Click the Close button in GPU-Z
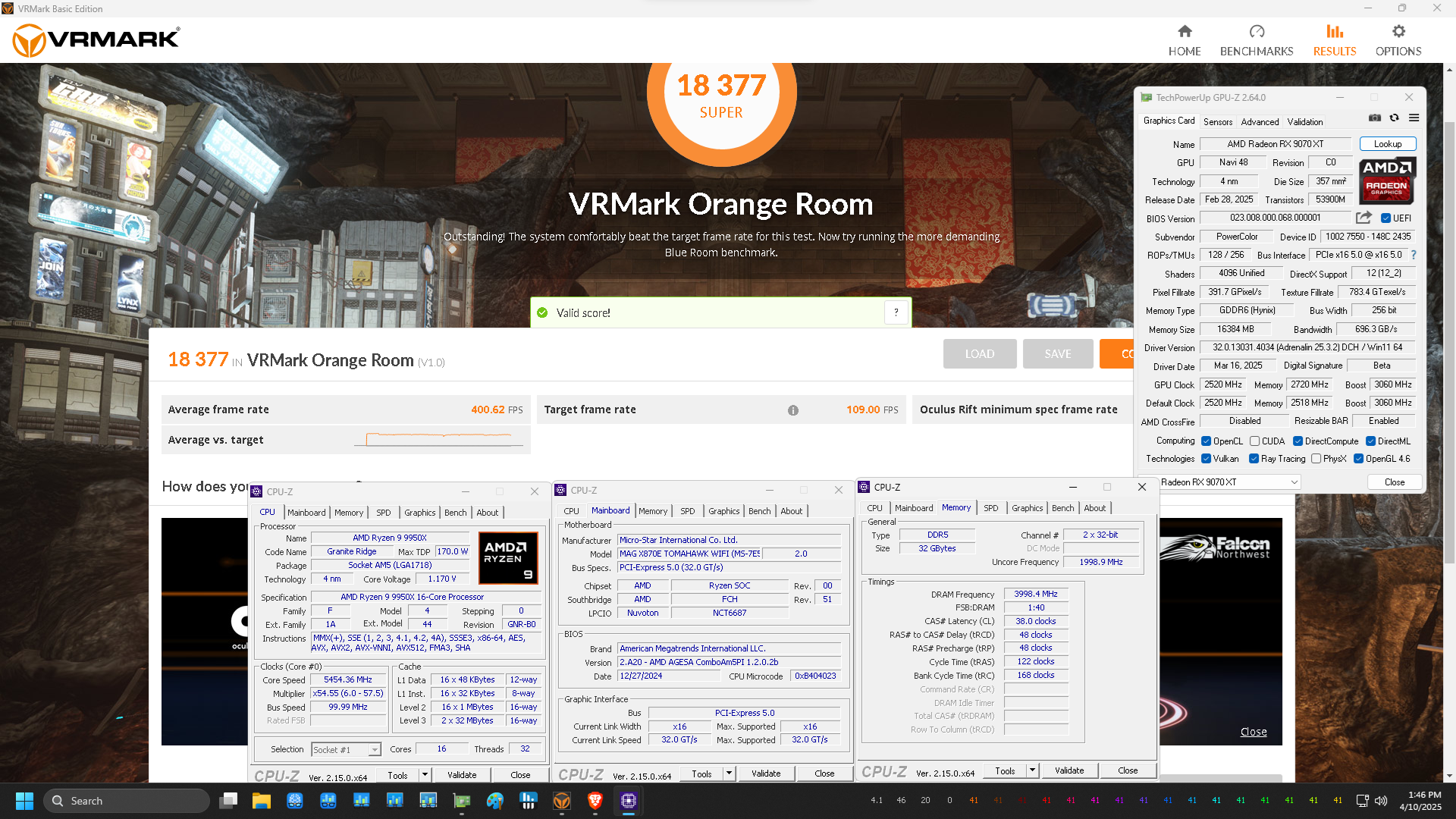 (1395, 482)
